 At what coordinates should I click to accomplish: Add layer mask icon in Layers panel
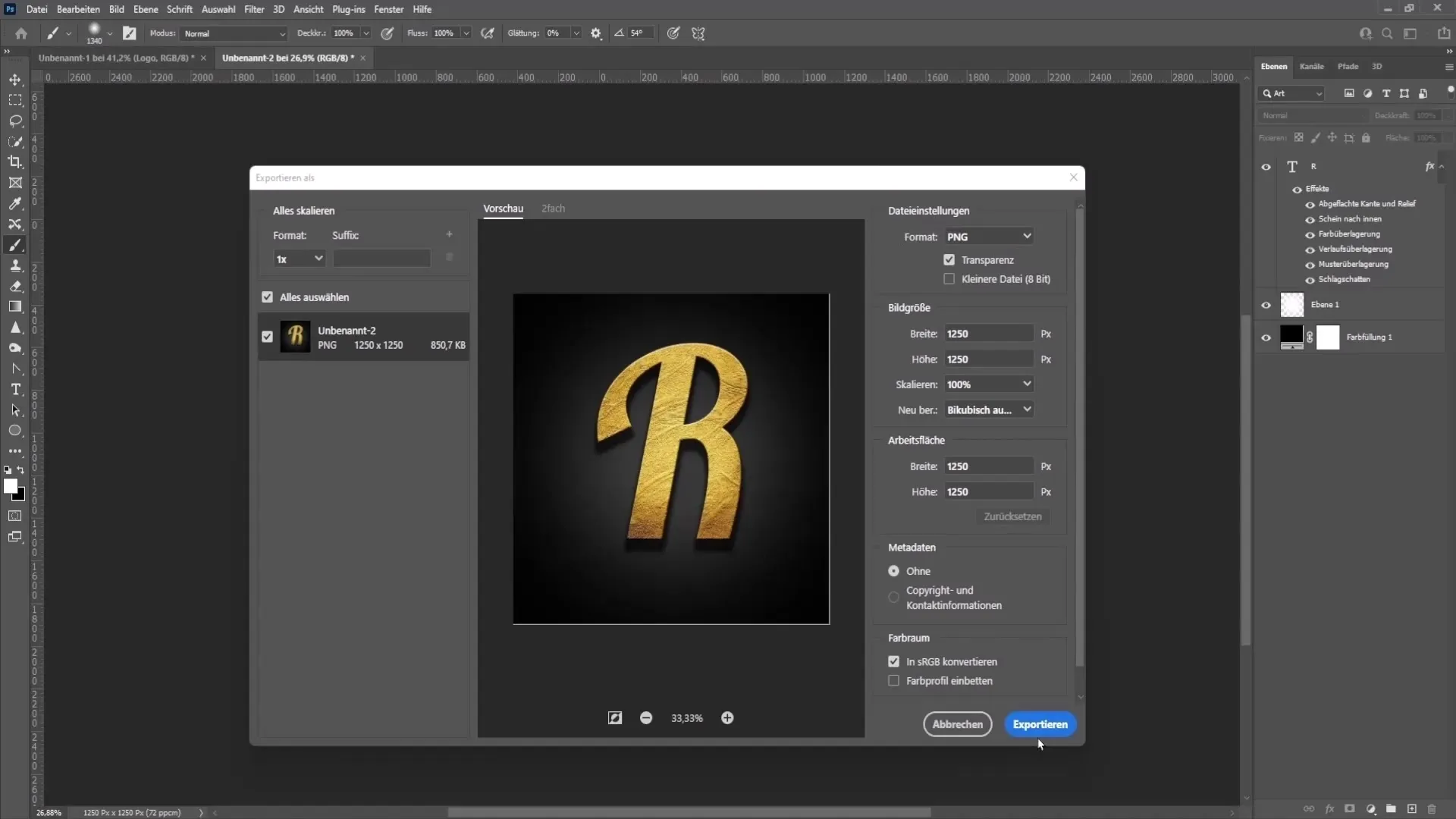tap(1350, 809)
